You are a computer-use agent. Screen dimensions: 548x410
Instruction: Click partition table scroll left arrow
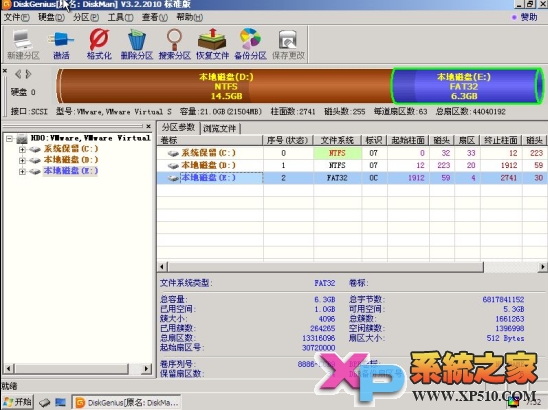click(162, 267)
